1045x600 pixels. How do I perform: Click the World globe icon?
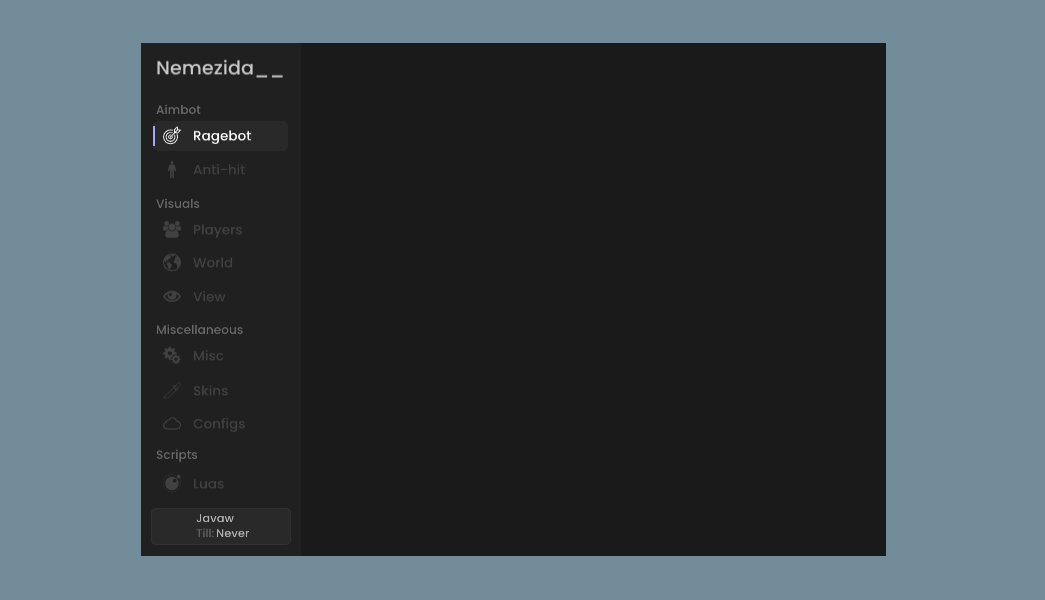coord(172,263)
